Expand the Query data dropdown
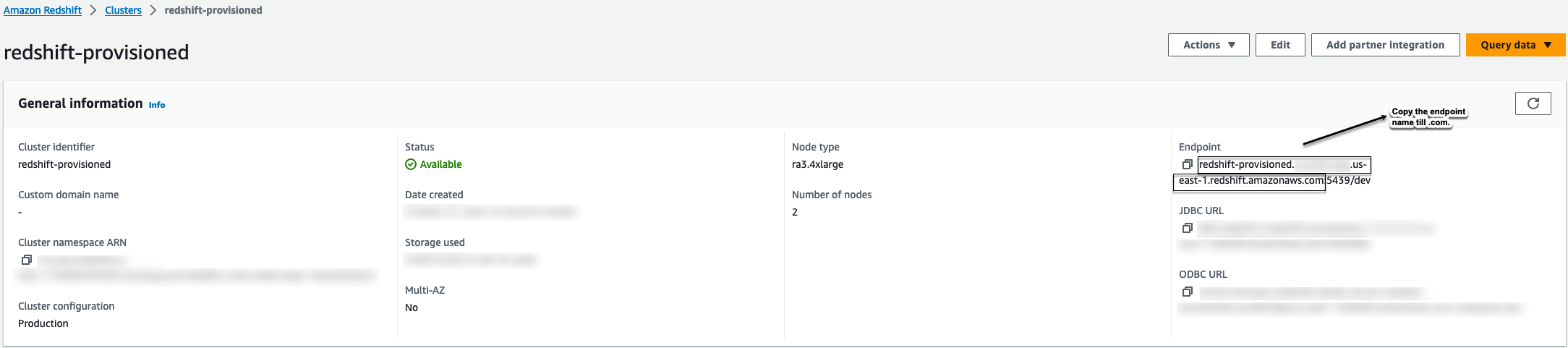 (x=1515, y=45)
